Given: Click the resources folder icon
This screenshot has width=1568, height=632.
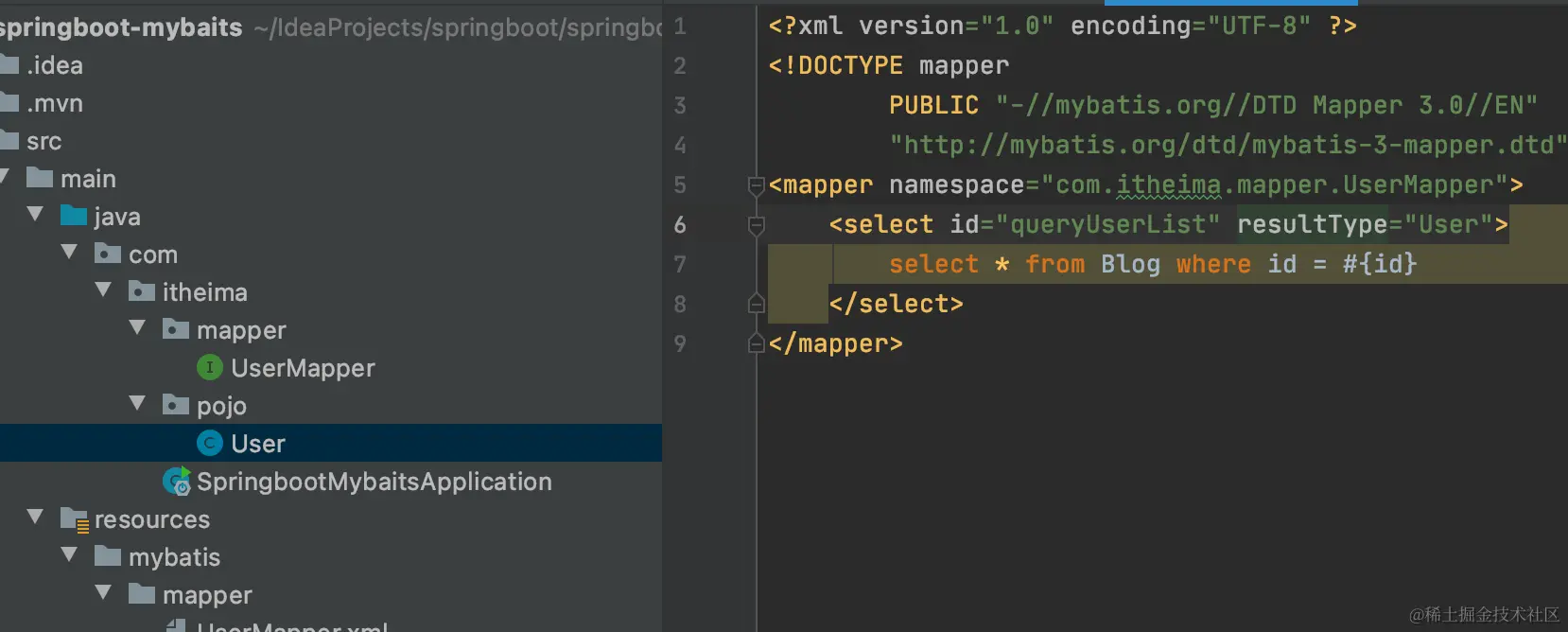Looking at the screenshot, I should click(74, 519).
